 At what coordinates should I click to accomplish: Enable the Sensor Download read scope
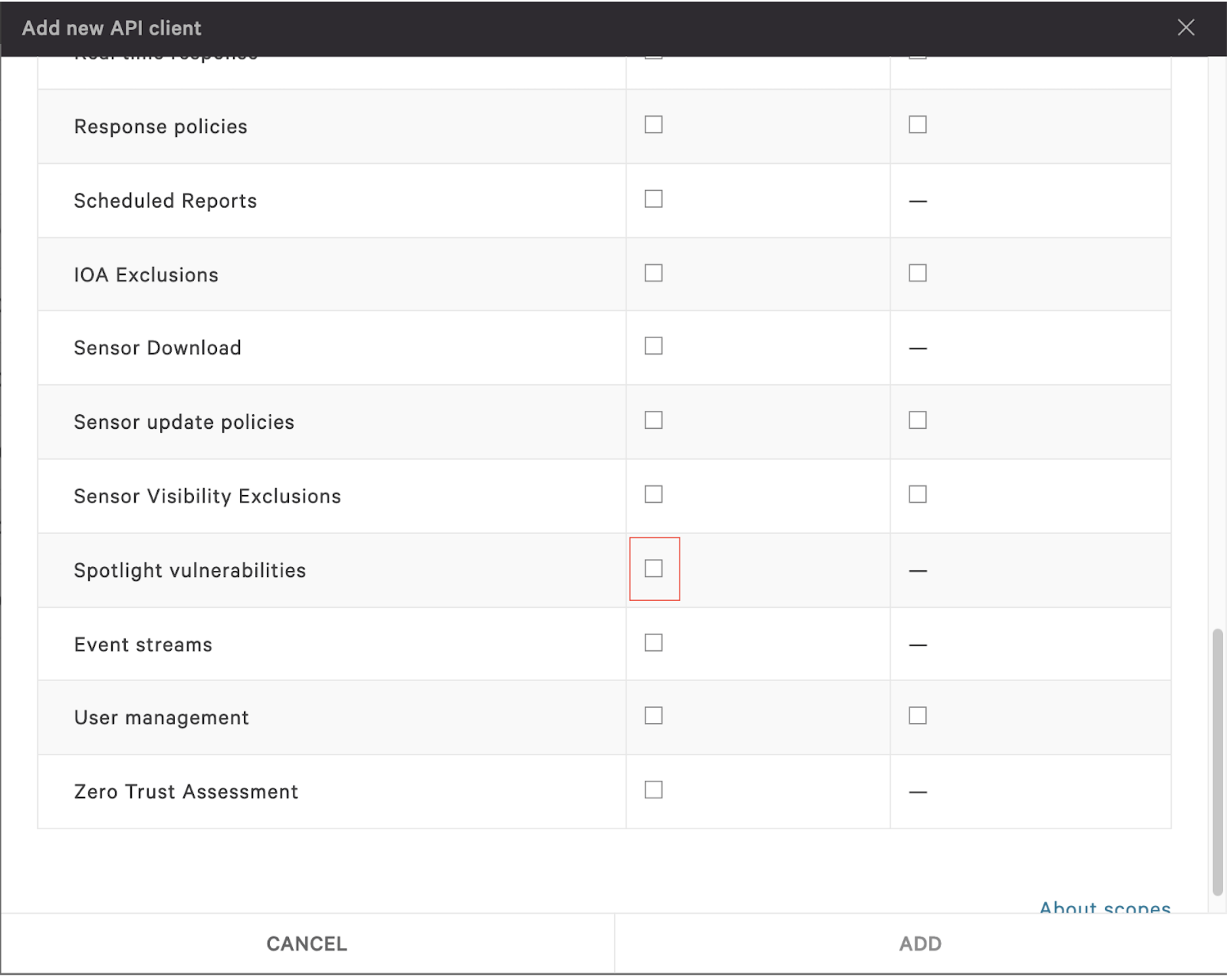[652, 346]
